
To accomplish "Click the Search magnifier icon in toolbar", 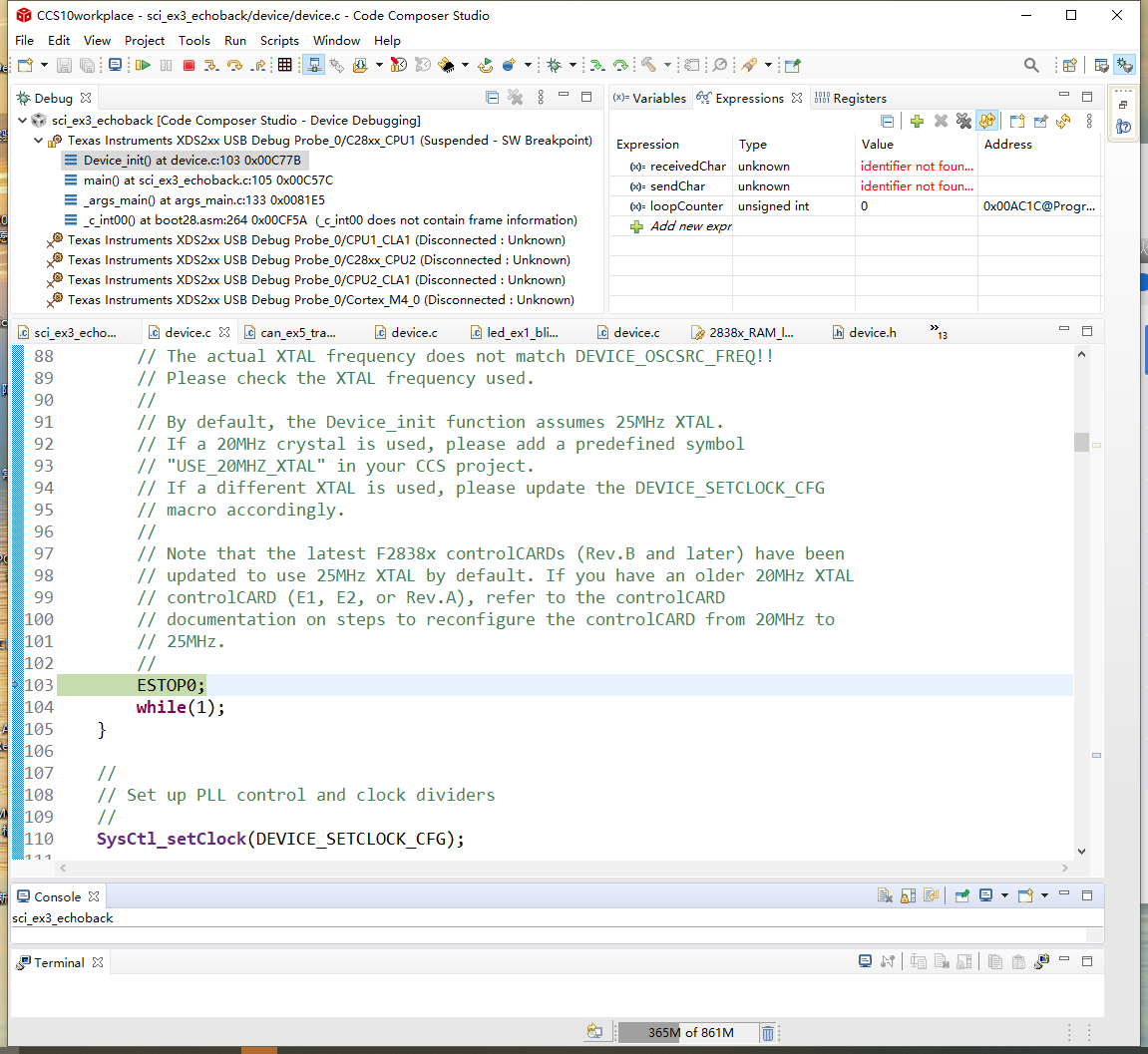I will [1031, 66].
